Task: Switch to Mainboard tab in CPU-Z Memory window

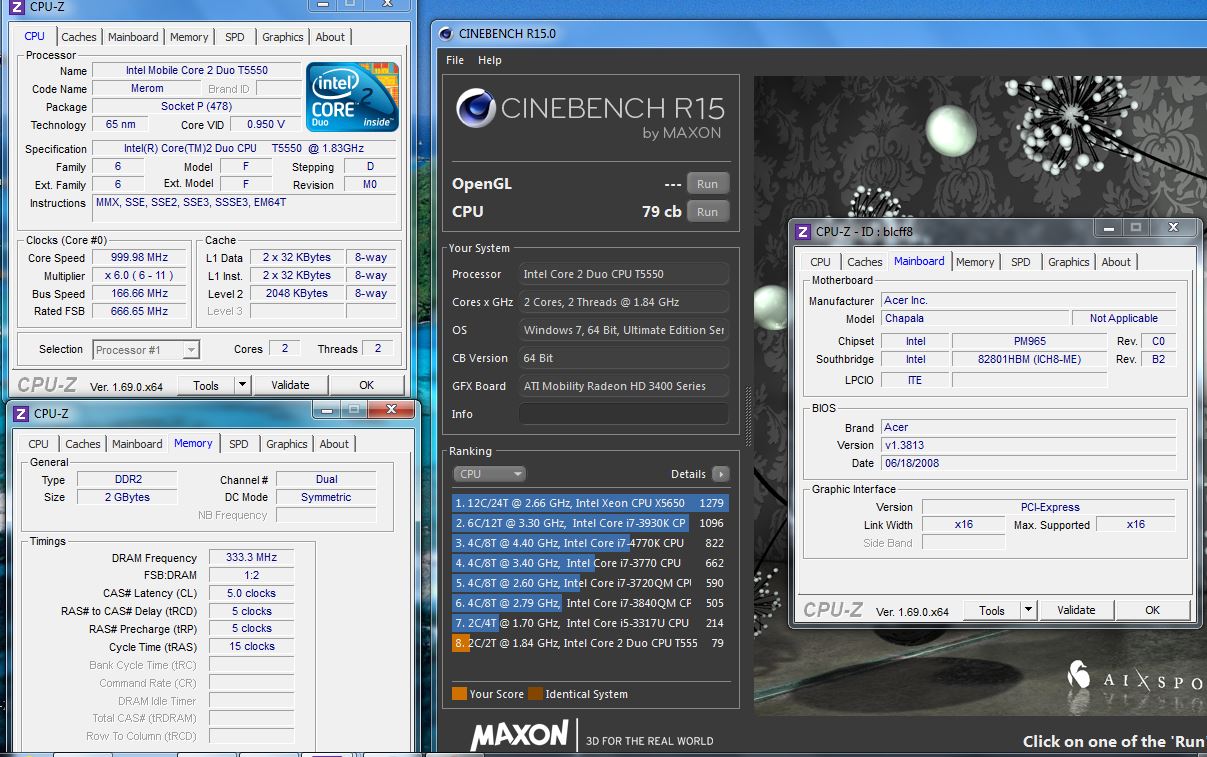Action: (x=137, y=444)
